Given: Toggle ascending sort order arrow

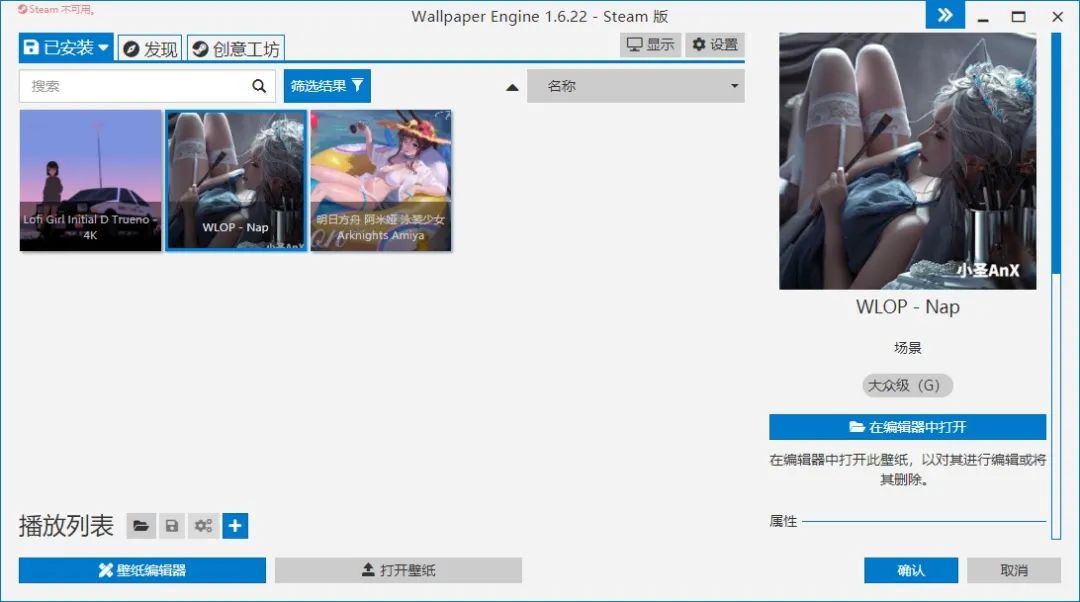Looking at the screenshot, I should point(512,87).
